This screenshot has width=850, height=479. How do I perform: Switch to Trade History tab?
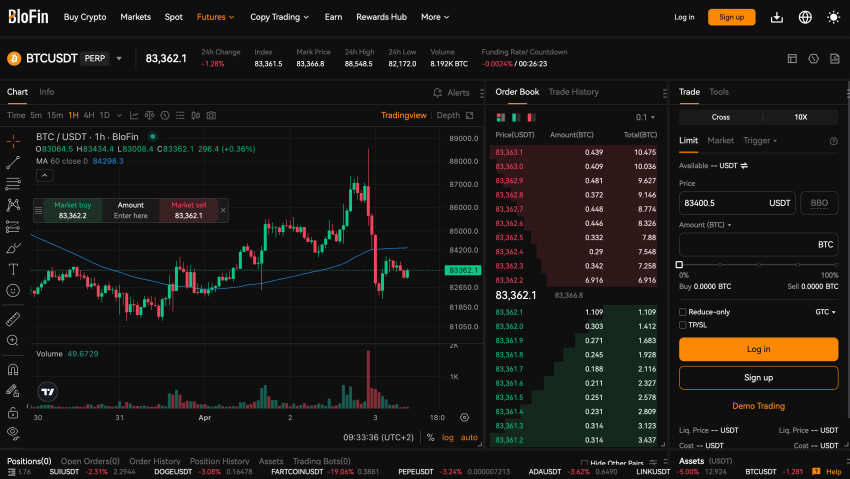point(574,92)
